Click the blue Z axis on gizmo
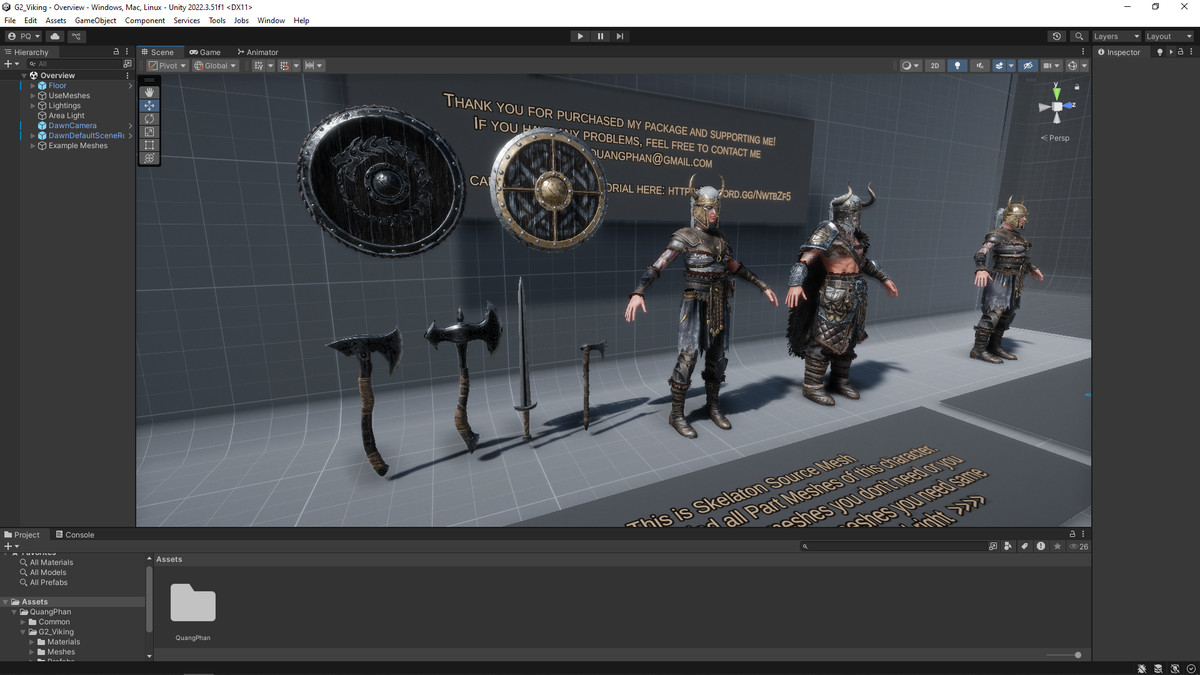1200x675 pixels. pyautogui.click(x=1069, y=105)
